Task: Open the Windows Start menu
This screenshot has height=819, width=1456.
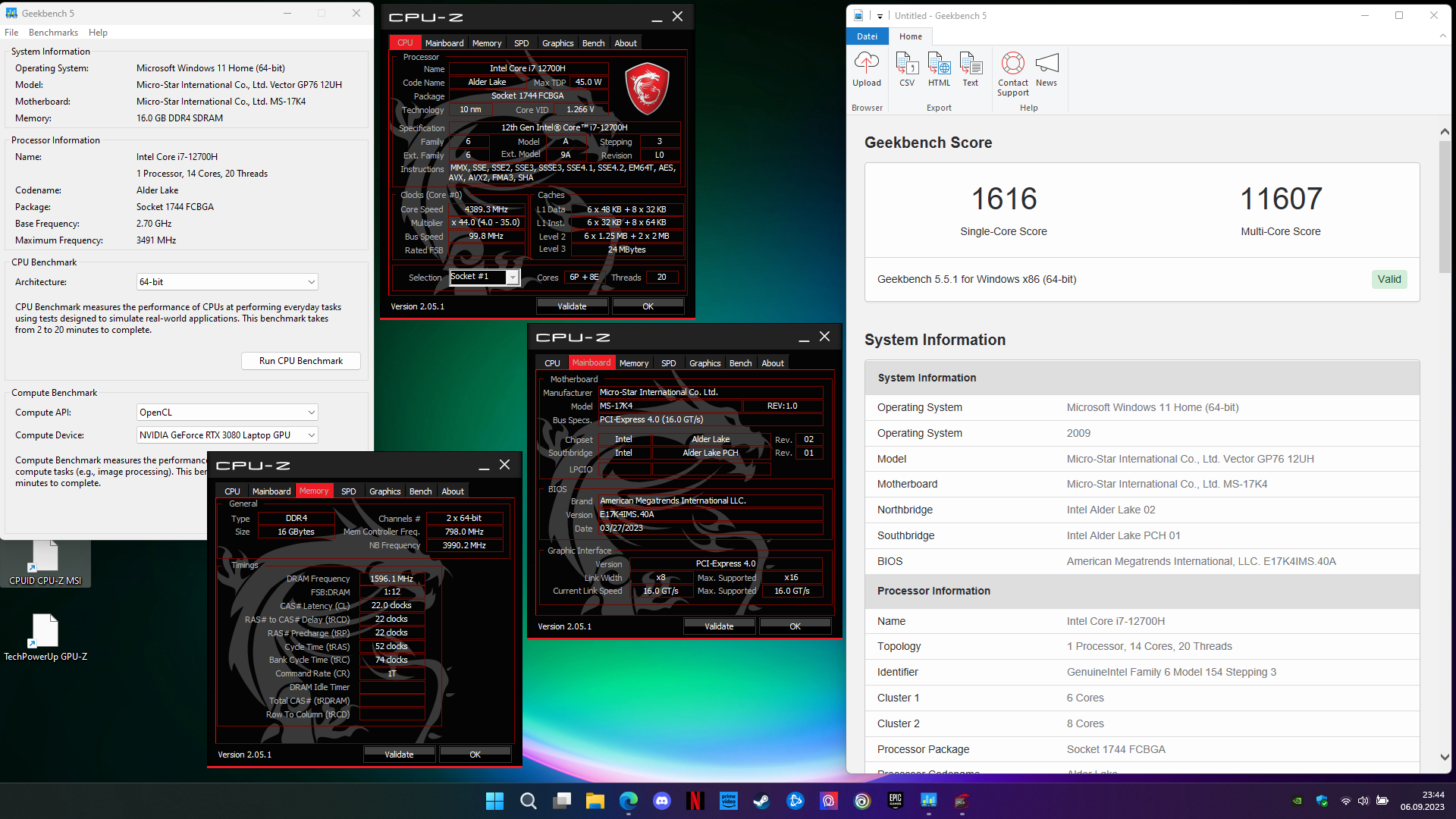Action: pyautogui.click(x=494, y=801)
